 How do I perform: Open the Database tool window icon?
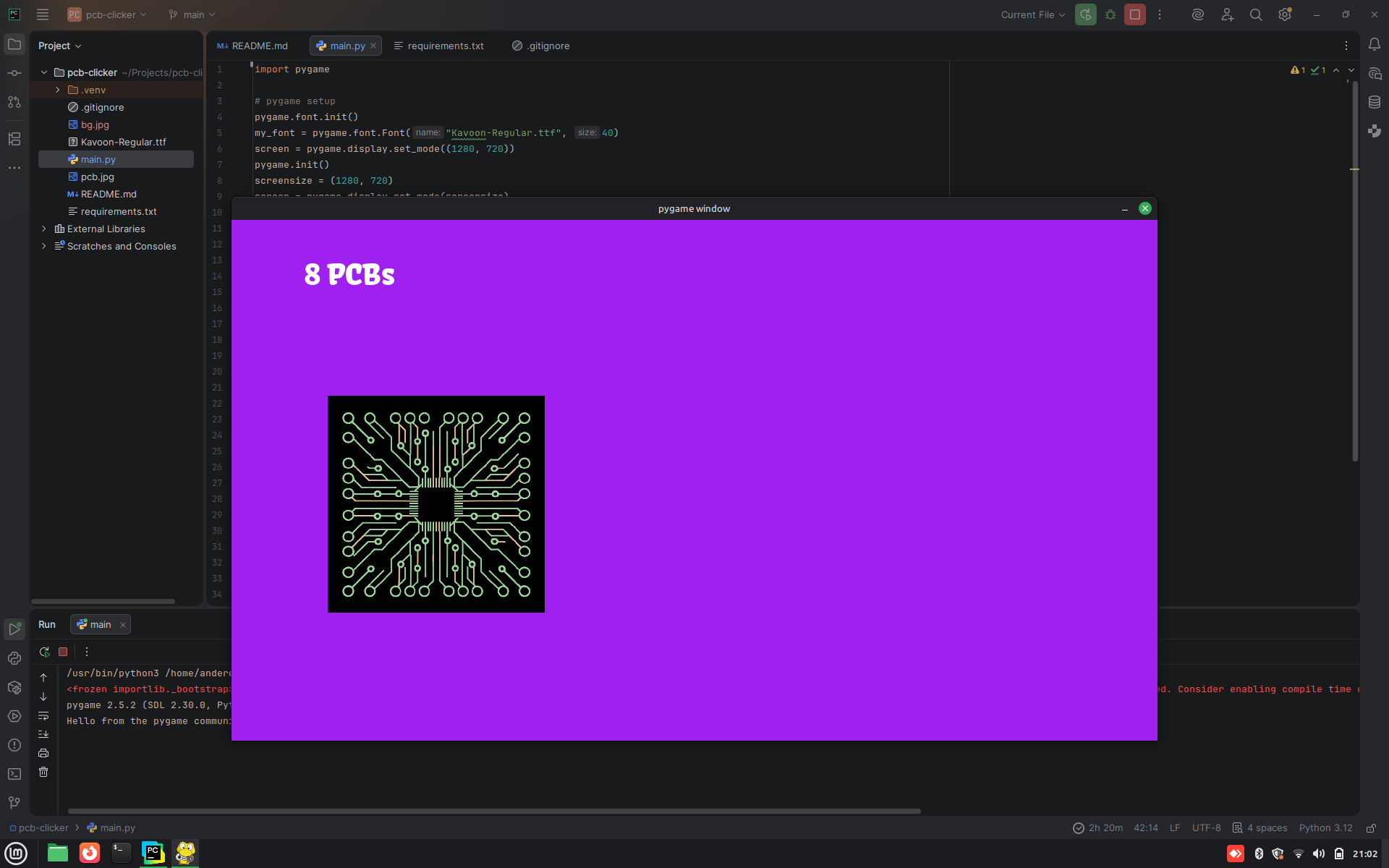1375,102
